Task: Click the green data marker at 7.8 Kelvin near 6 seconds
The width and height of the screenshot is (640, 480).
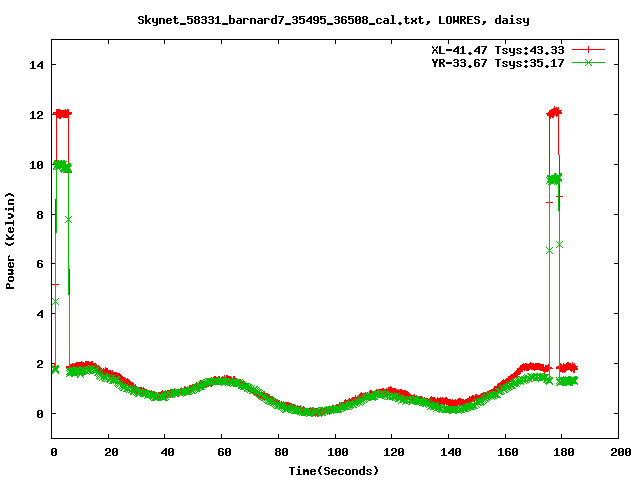Action: [x=68, y=220]
